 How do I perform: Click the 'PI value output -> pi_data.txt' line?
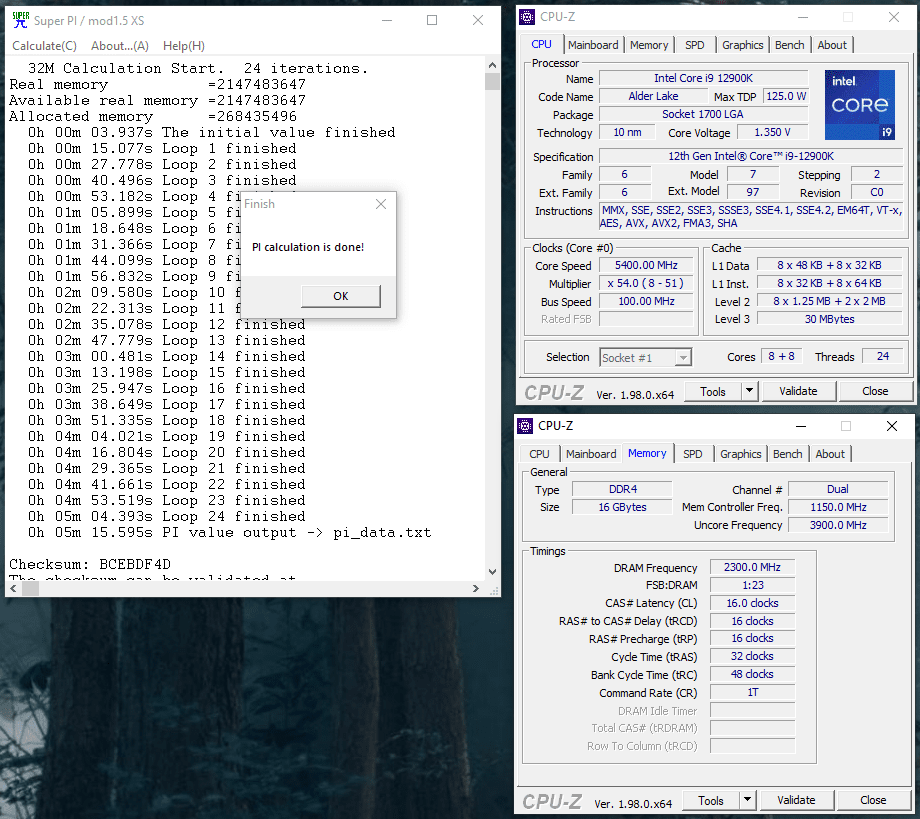pos(229,533)
